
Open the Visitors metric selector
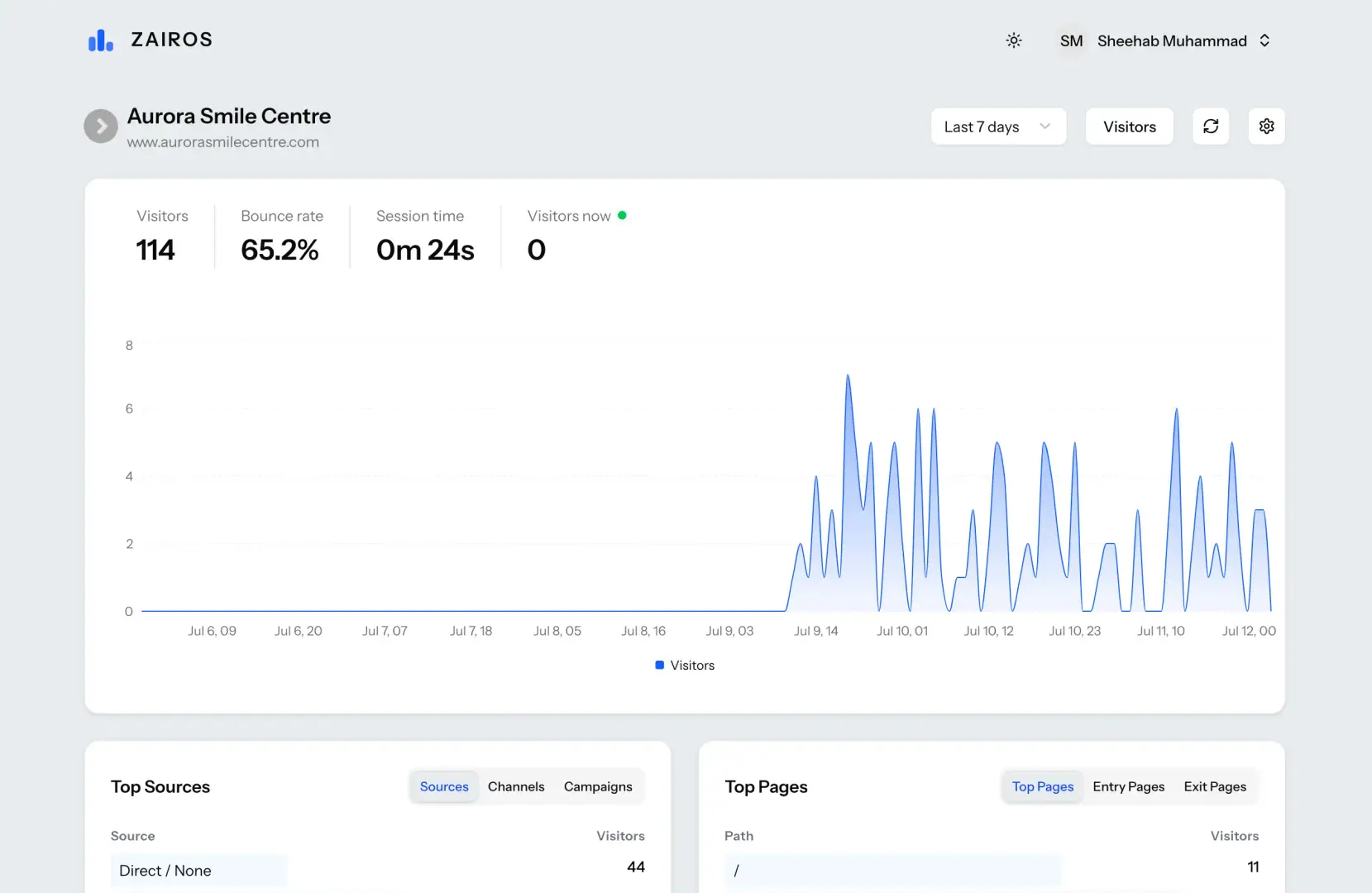click(x=1129, y=126)
